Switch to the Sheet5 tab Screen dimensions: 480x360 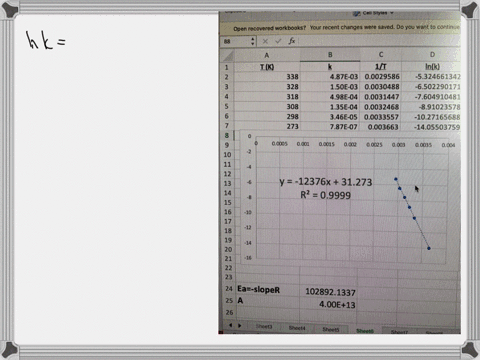331,330
